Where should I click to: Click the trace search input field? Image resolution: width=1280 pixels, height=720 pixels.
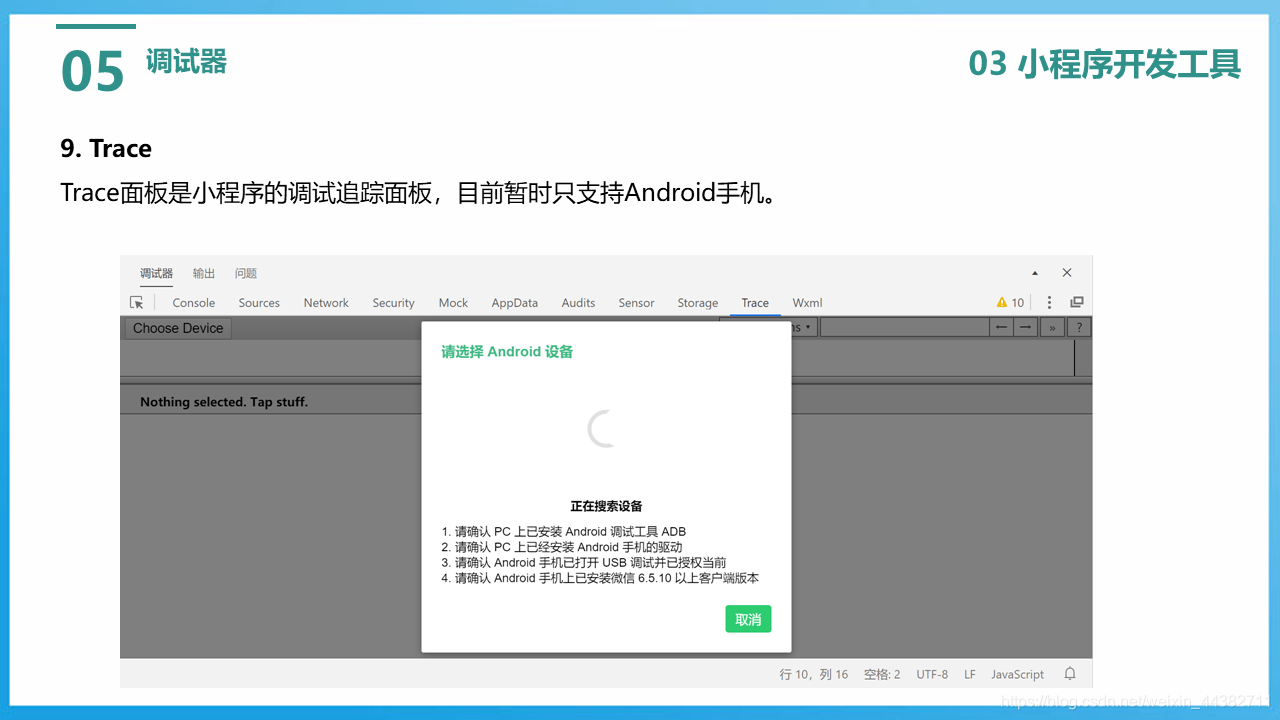pyautogui.click(x=904, y=327)
